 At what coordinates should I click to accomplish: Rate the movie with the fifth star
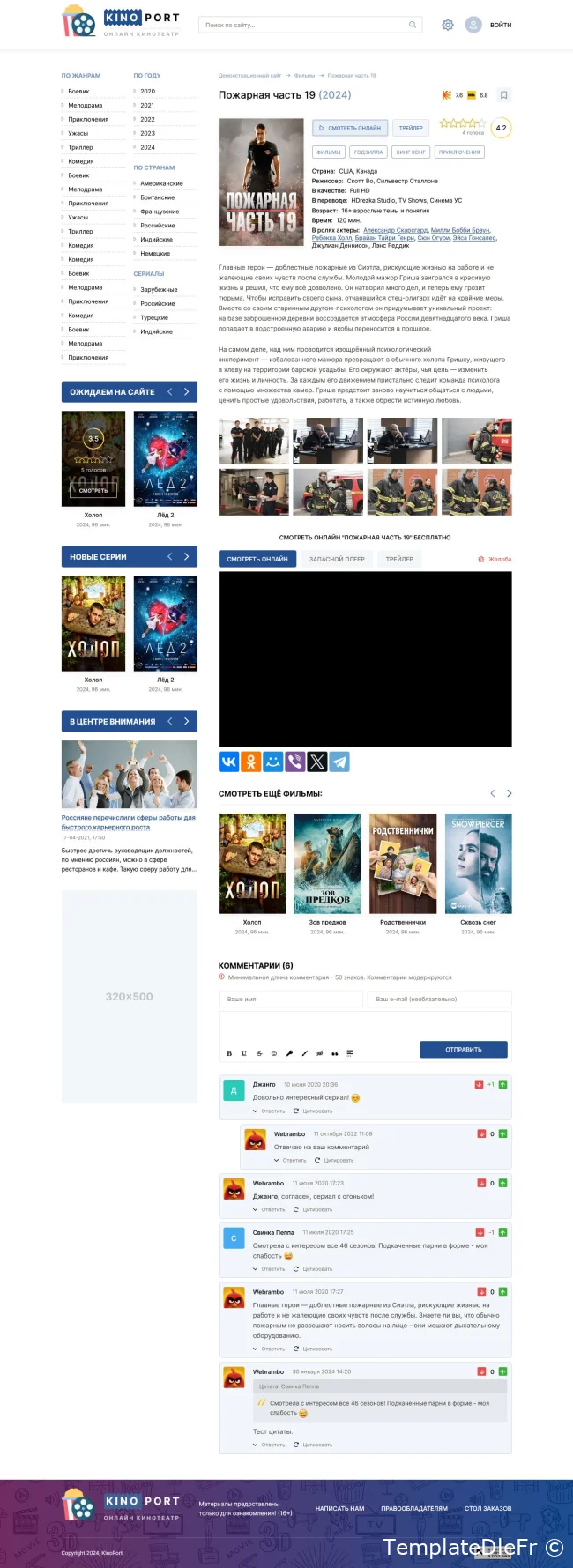[x=481, y=123]
